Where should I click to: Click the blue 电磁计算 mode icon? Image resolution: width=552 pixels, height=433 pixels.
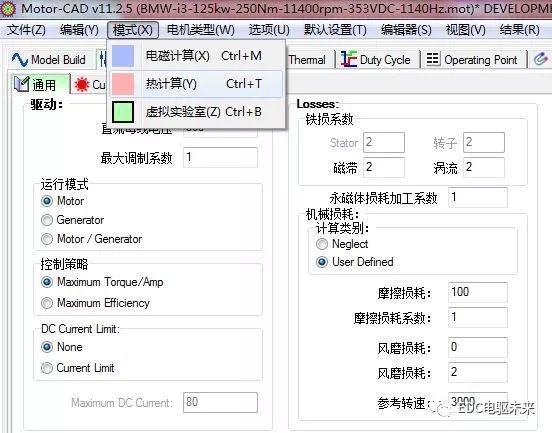[x=123, y=56]
